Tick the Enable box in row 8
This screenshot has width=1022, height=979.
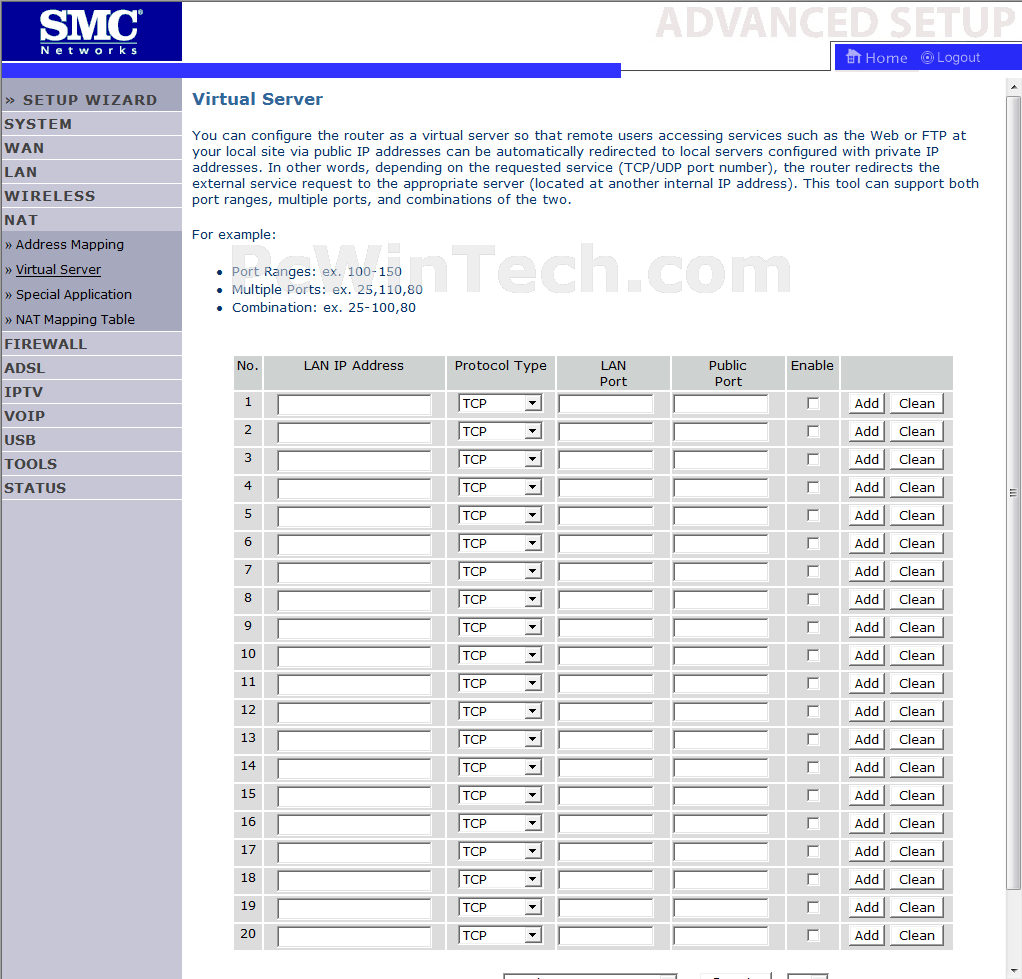pyautogui.click(x=813, y=599)
